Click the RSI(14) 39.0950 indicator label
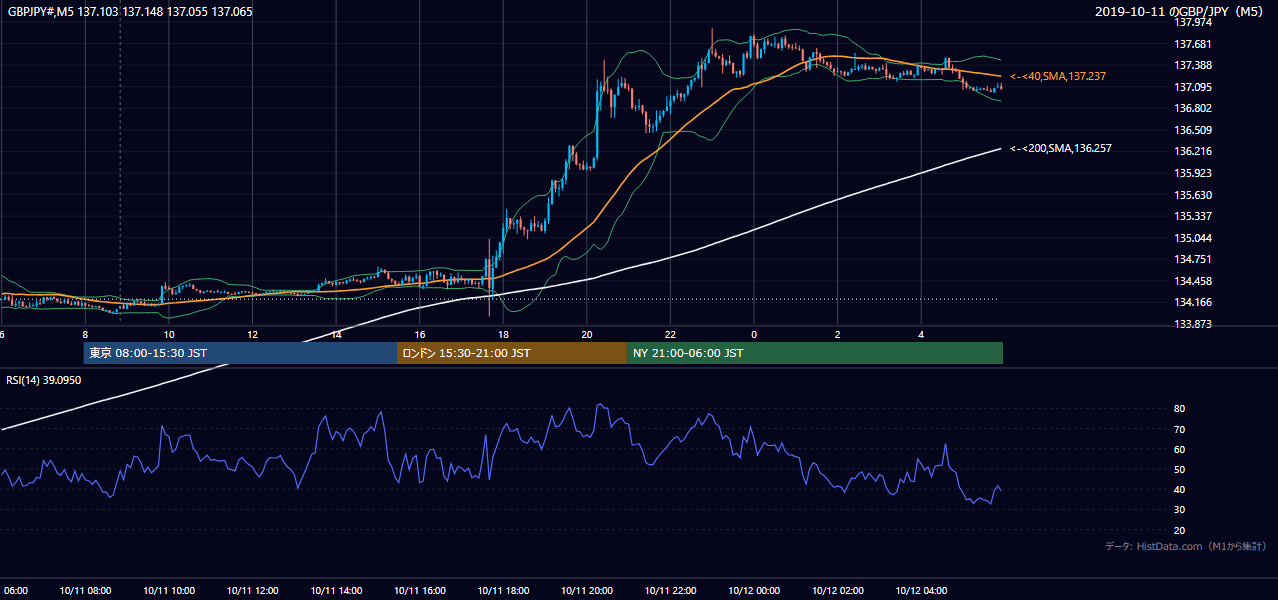The width and height of the screenshot is (1278, 600). (x=44, y=380)
